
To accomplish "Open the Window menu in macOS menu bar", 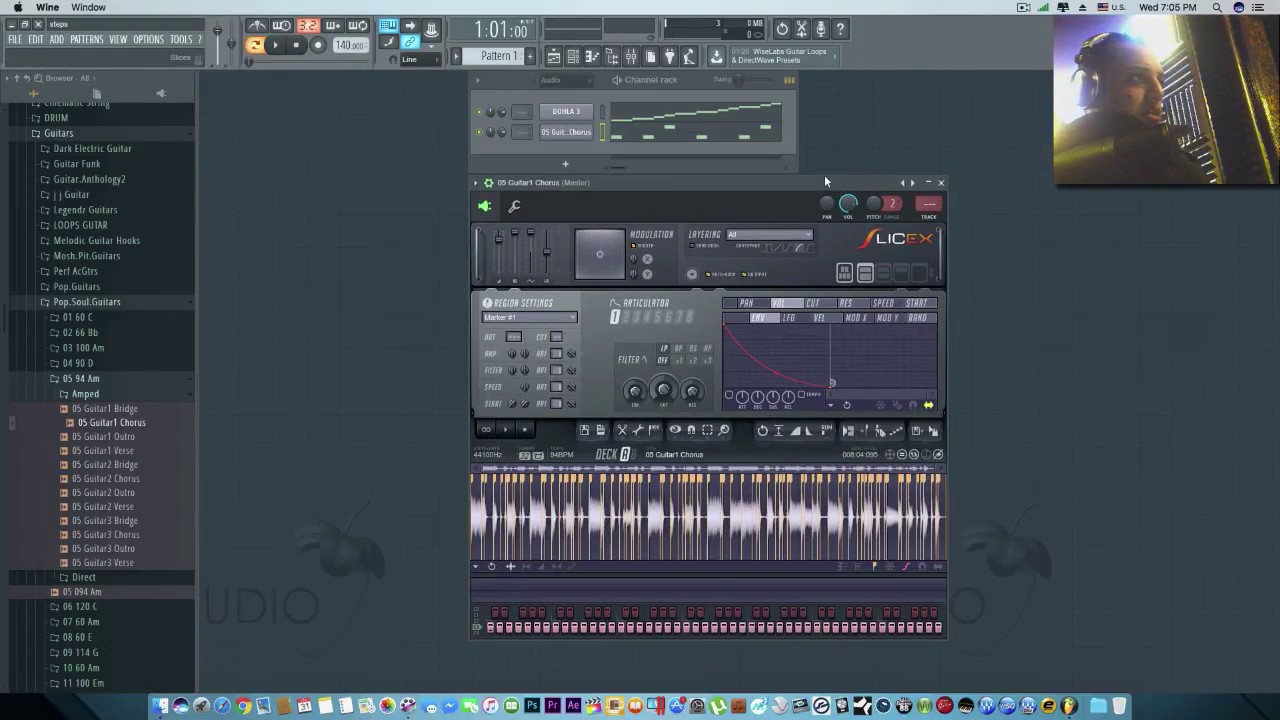I will [88, 7].
